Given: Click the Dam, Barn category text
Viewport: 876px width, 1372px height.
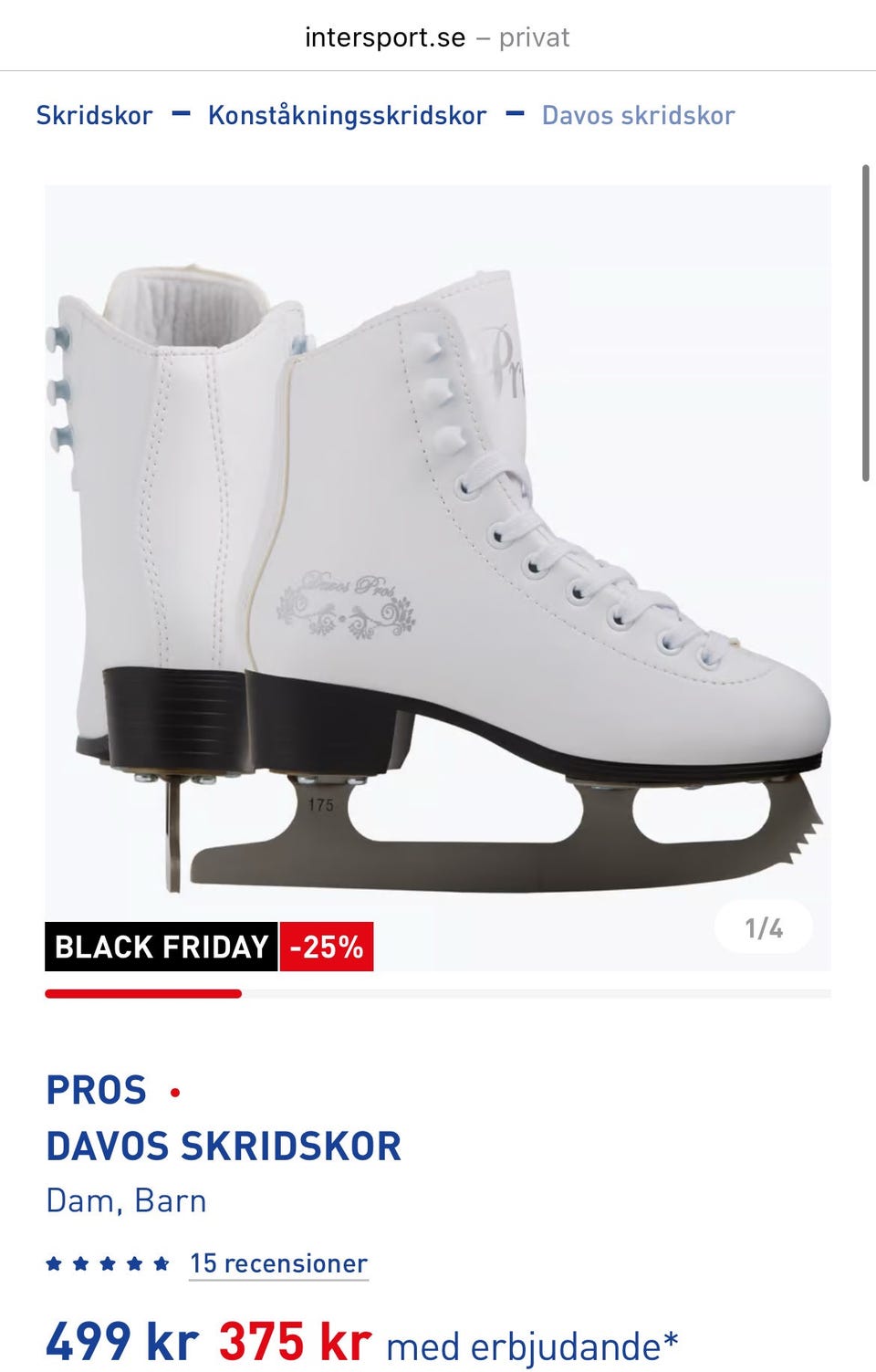Looking at the screenshot, I should pos(126,1201).
